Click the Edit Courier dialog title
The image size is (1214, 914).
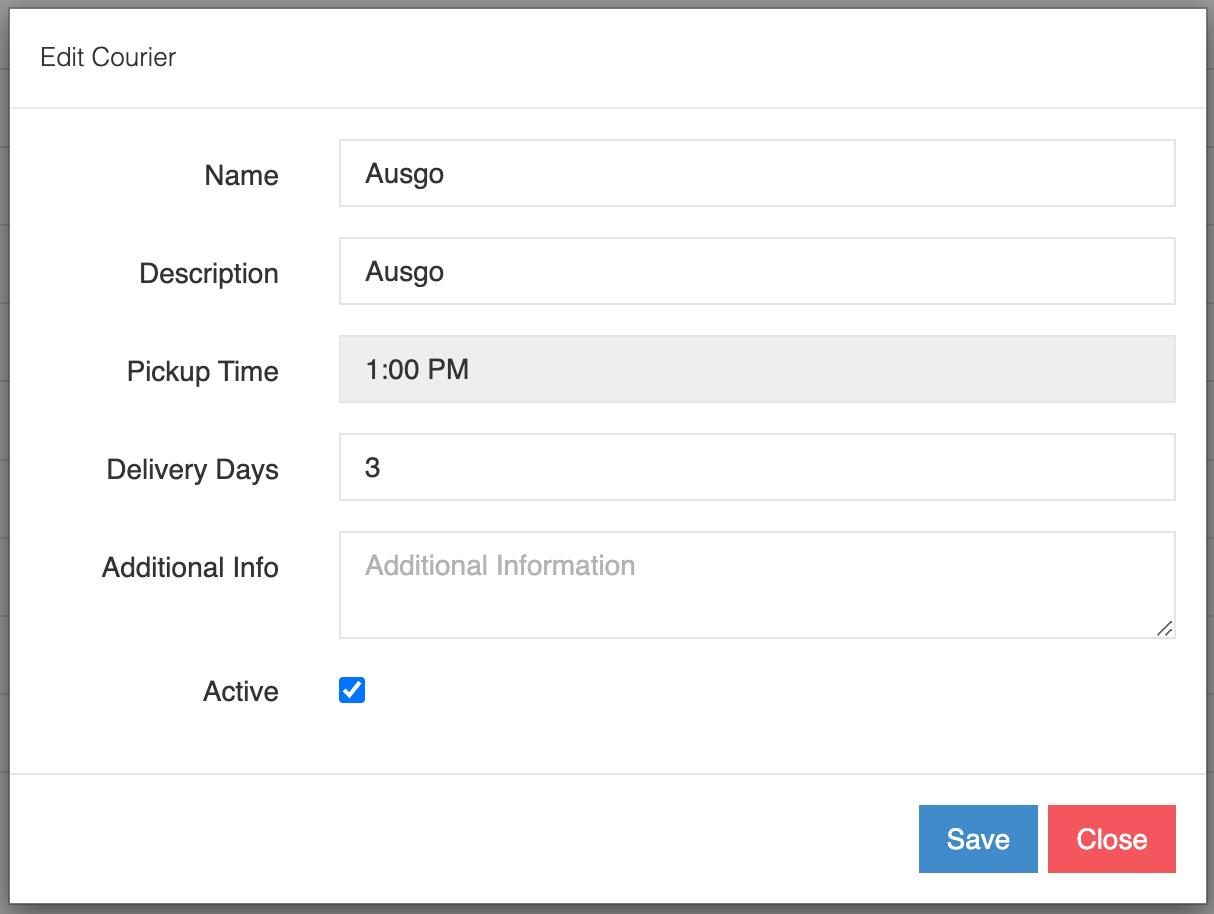[108, 57]
